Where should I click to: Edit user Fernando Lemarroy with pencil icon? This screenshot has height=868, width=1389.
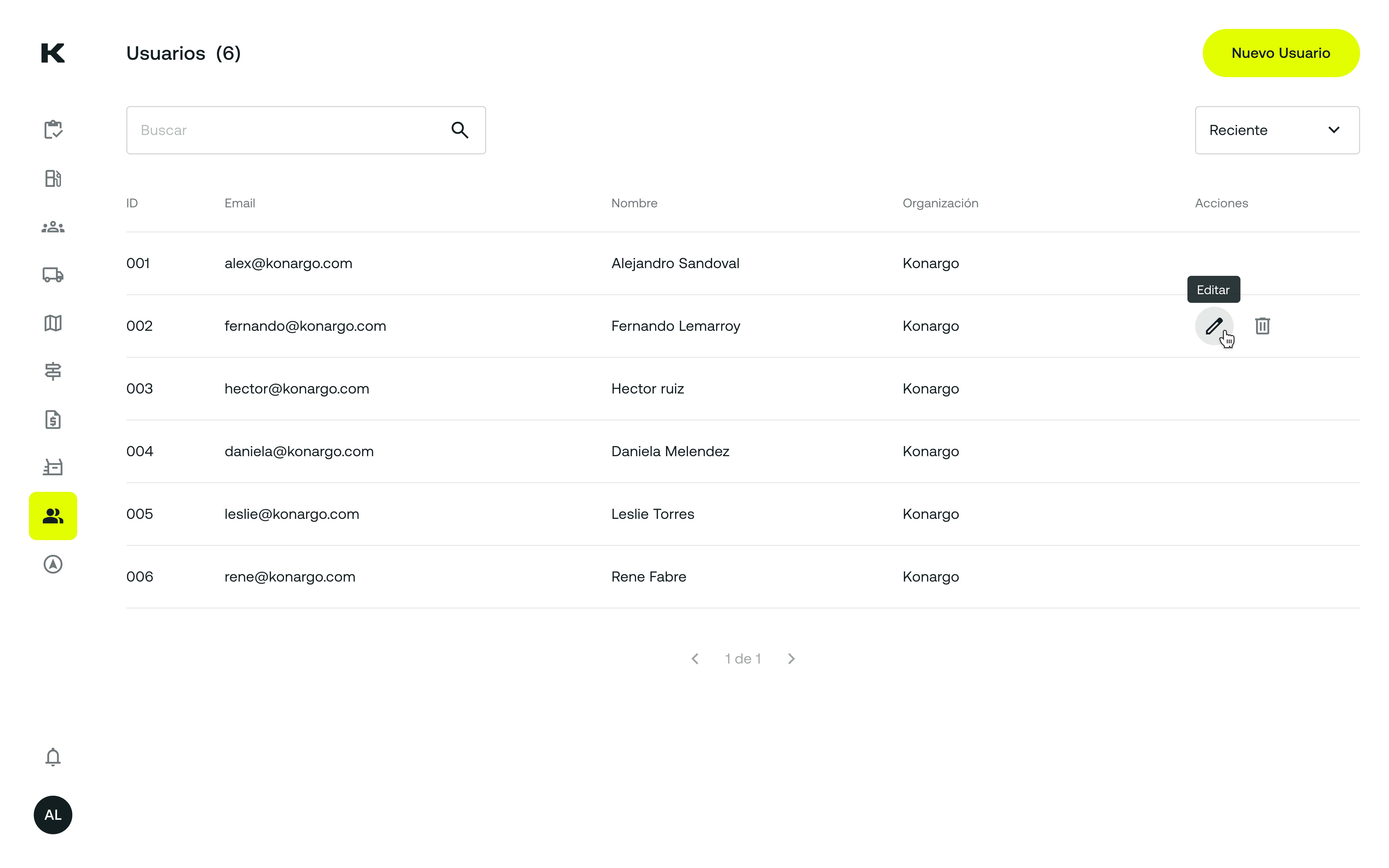[1214, 326]
